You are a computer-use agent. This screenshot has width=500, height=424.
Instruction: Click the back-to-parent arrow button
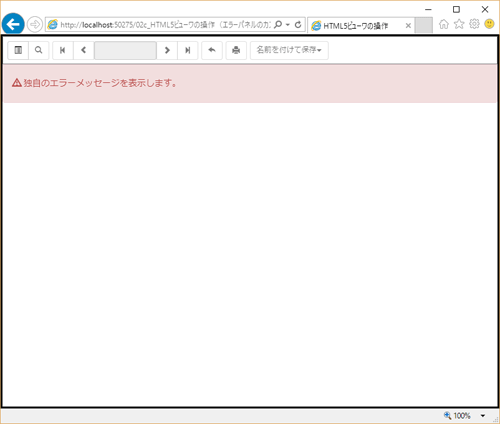coord(212,50)
